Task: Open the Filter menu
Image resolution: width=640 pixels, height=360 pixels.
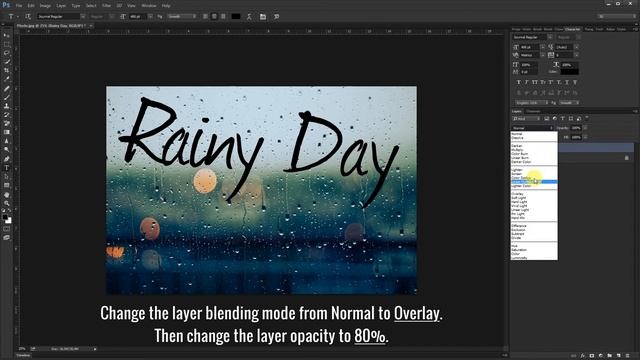Action: [x=107, y=6]
